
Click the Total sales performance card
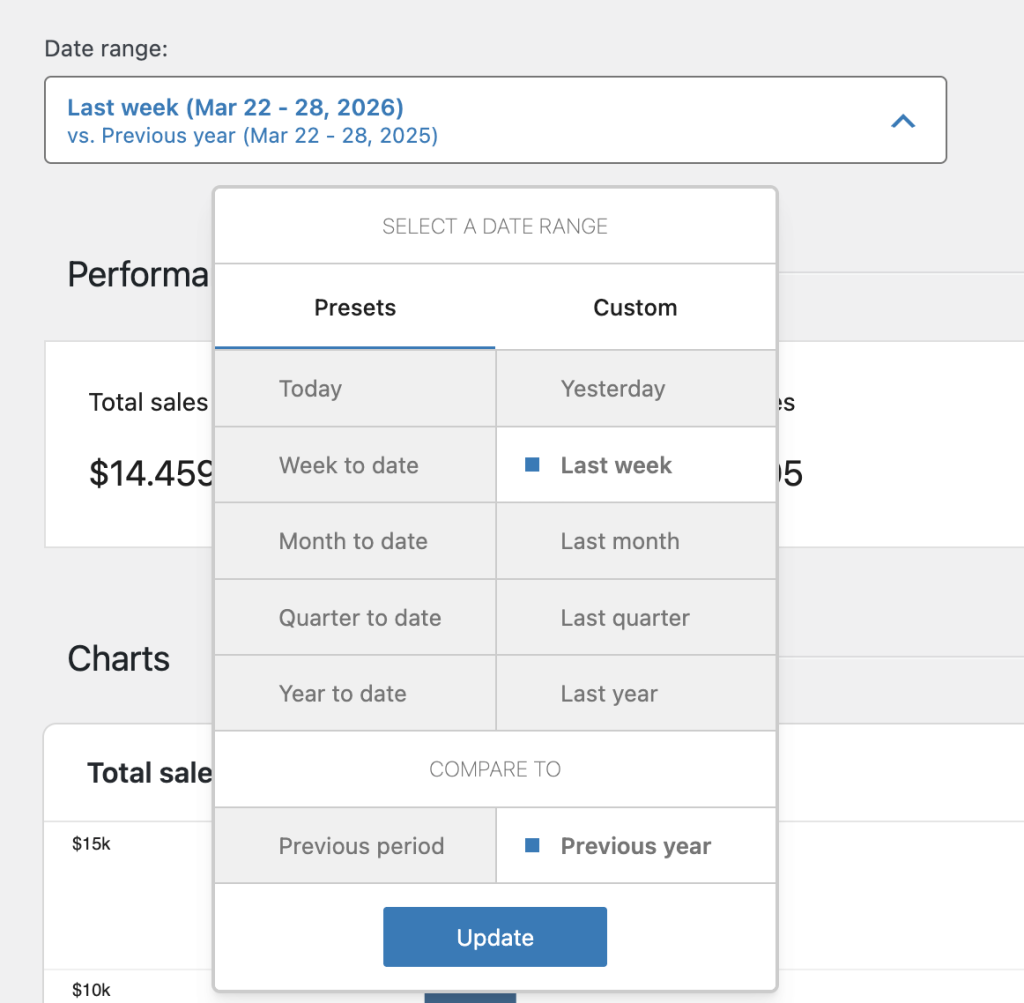[x=128, y=444]
